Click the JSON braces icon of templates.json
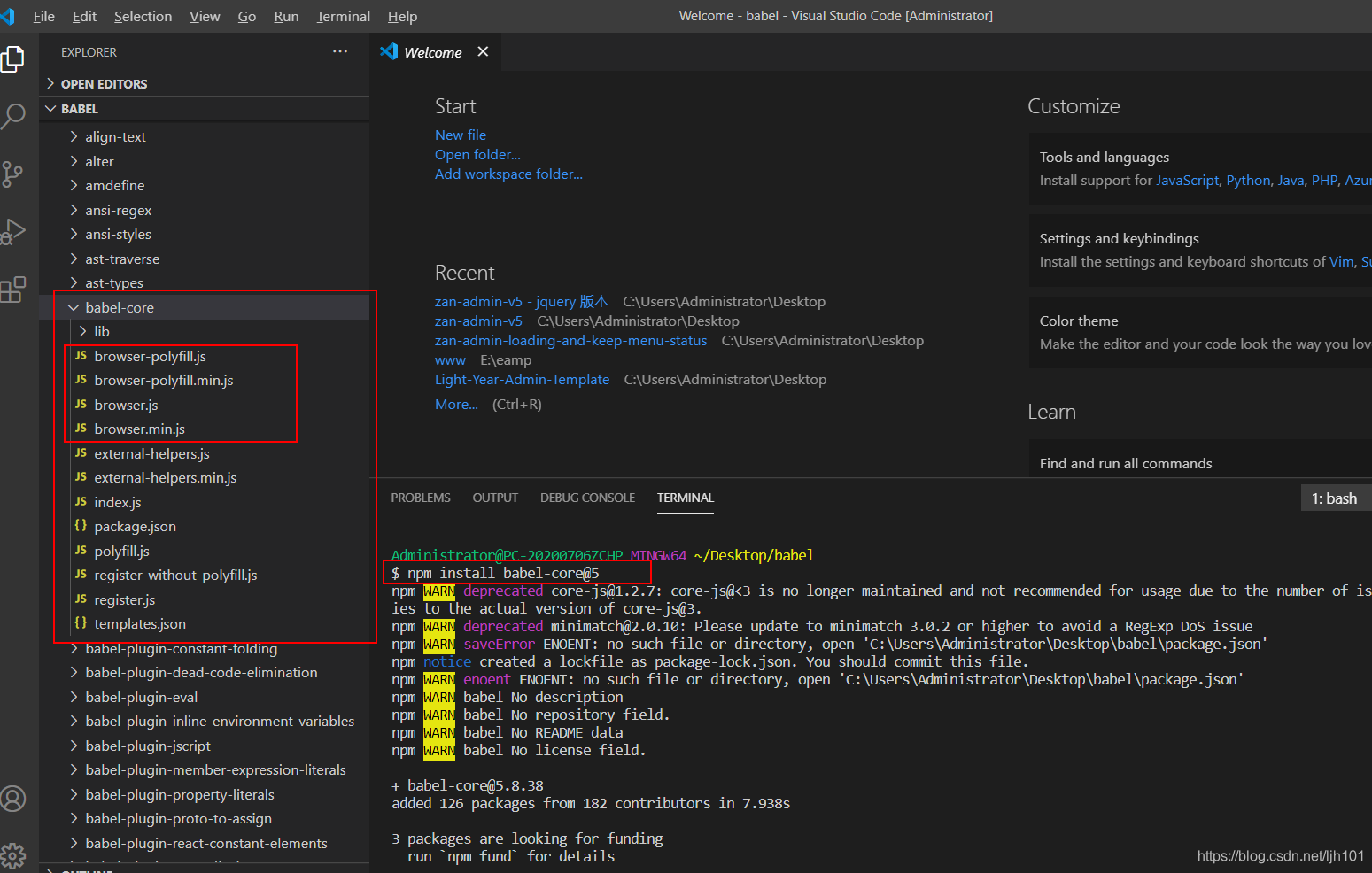The image size is (1372, 873). tap(81, 623)
